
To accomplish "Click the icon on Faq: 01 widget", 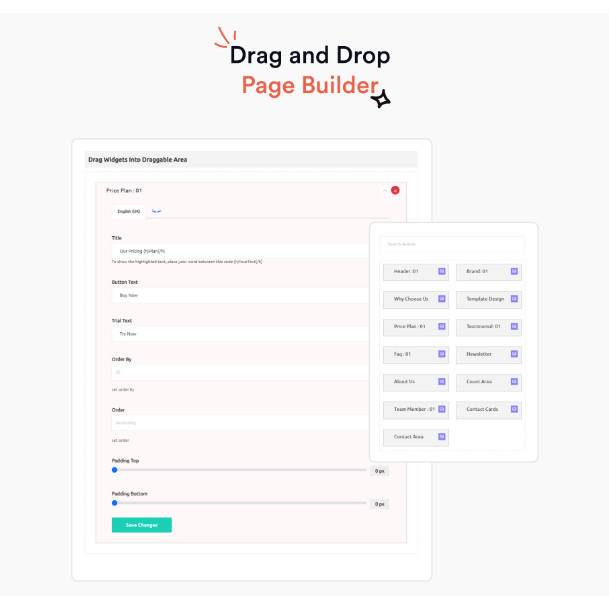I will (x=442, y=354).
